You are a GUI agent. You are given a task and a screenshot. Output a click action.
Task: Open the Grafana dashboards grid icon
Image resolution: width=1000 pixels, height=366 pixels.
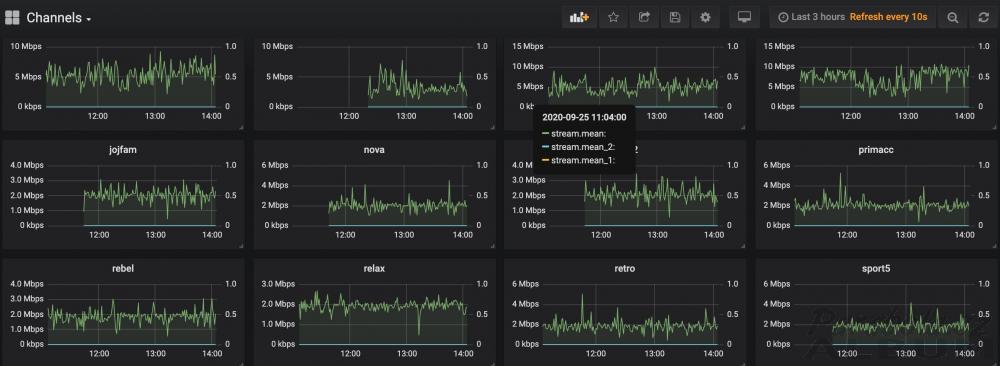12,18
